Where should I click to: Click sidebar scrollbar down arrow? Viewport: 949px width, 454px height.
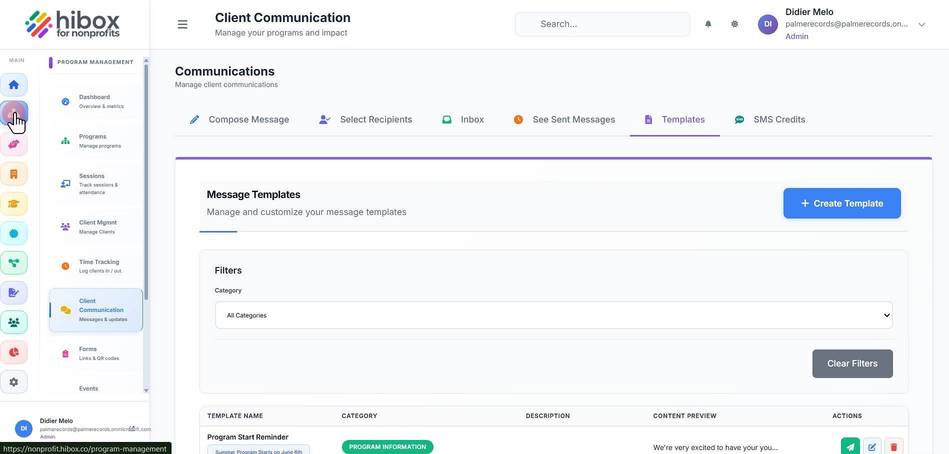pyautogui.click(x=146, y=390)
